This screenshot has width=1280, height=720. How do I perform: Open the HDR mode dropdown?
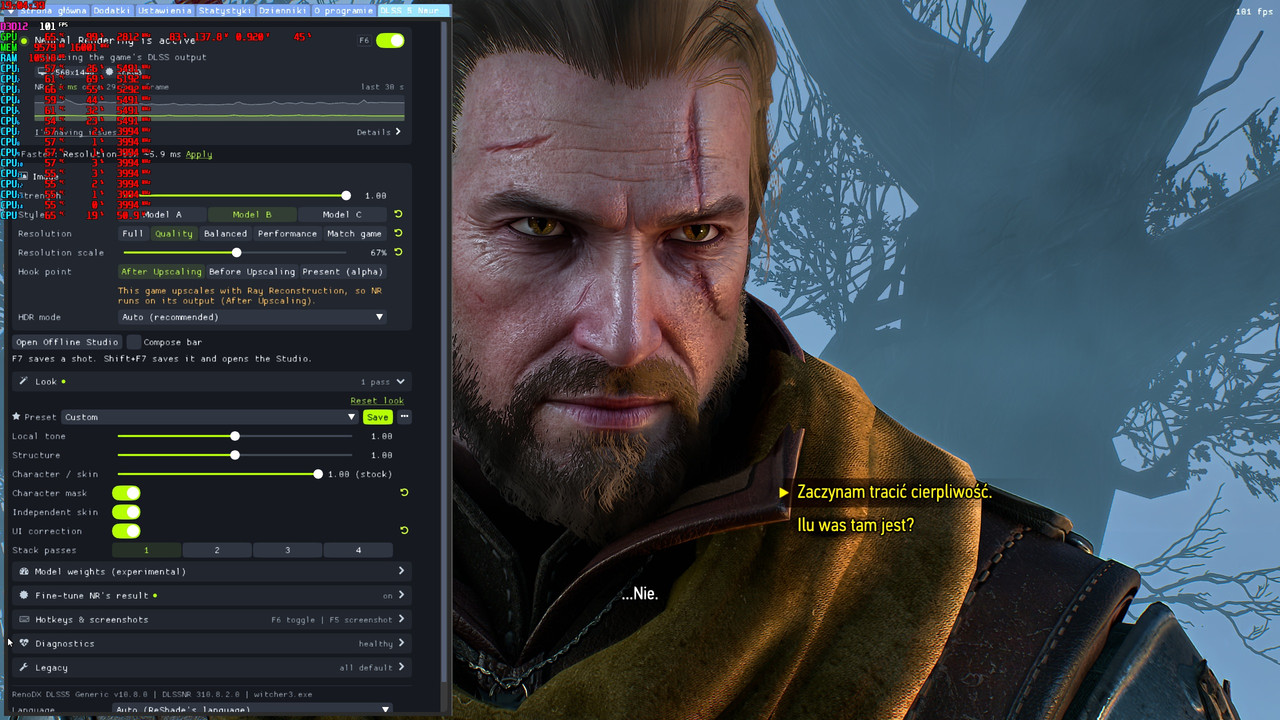pos(252,317)
